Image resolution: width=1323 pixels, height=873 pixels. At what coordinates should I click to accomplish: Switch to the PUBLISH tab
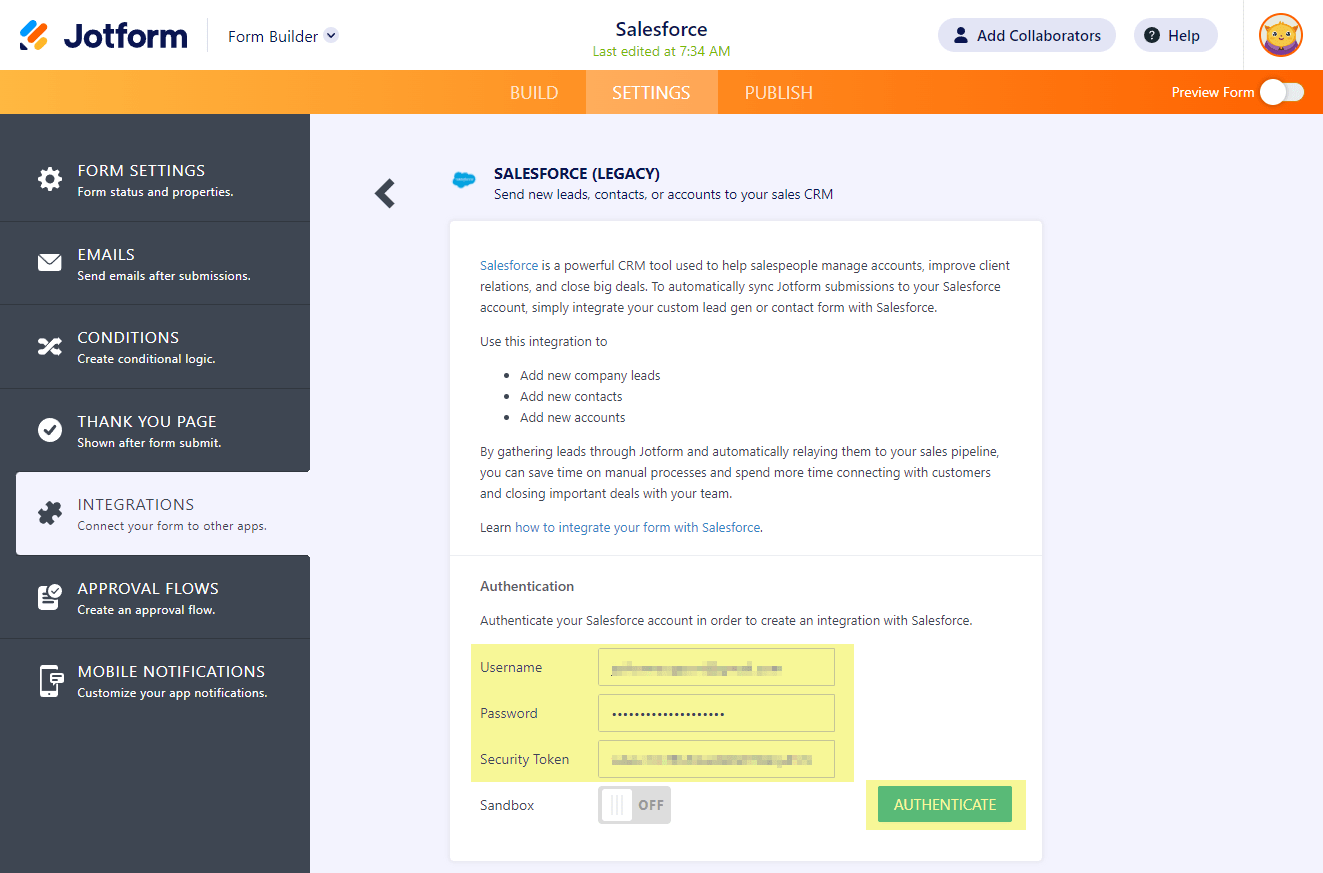click(778, 92)
